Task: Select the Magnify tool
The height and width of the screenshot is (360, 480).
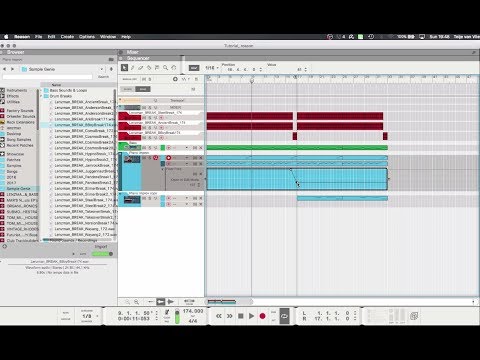Action: pyautogui.click(x=165, y=68)
